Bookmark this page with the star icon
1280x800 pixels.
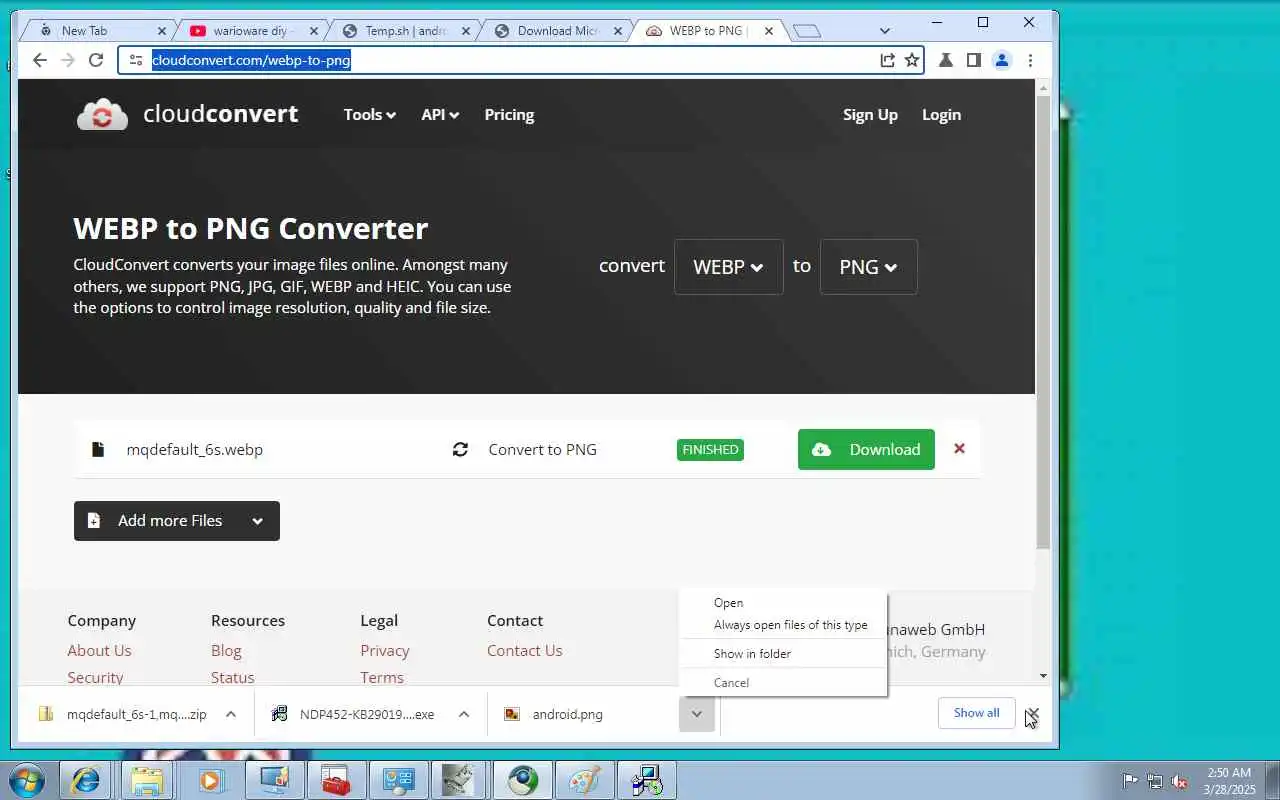coord(912,60)
